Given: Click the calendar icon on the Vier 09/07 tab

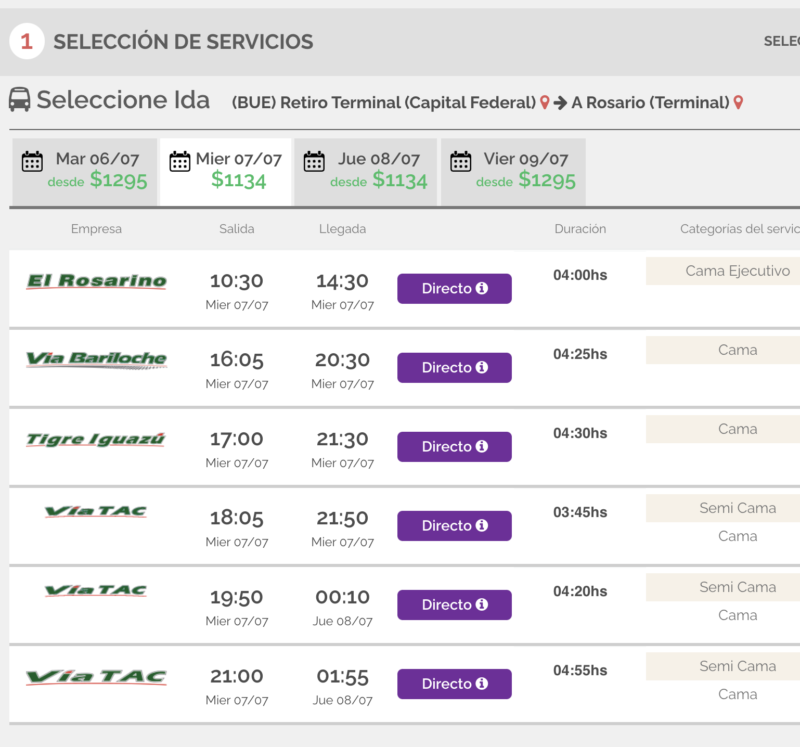Looking at the screenshot, I should [460, 162].
